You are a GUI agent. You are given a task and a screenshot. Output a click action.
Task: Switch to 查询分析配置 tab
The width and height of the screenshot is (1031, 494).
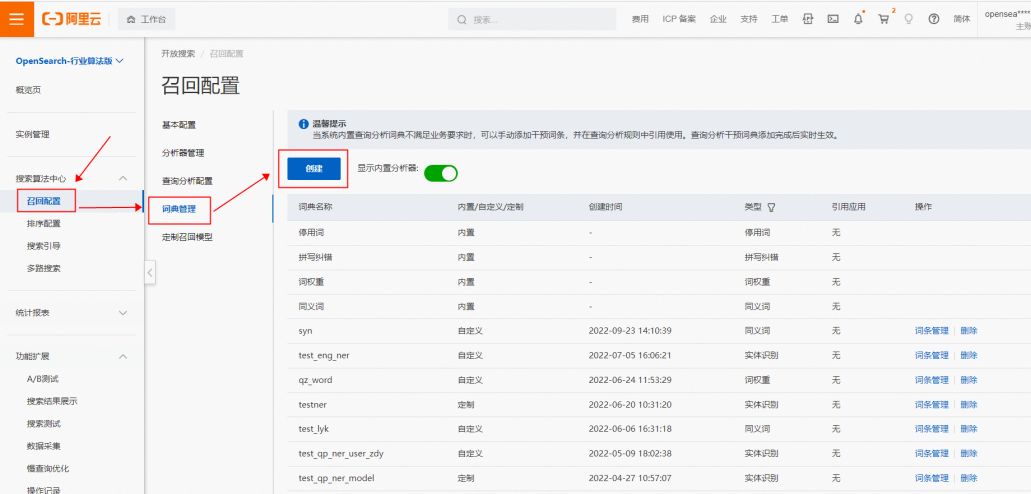click(x=187, y=181)
